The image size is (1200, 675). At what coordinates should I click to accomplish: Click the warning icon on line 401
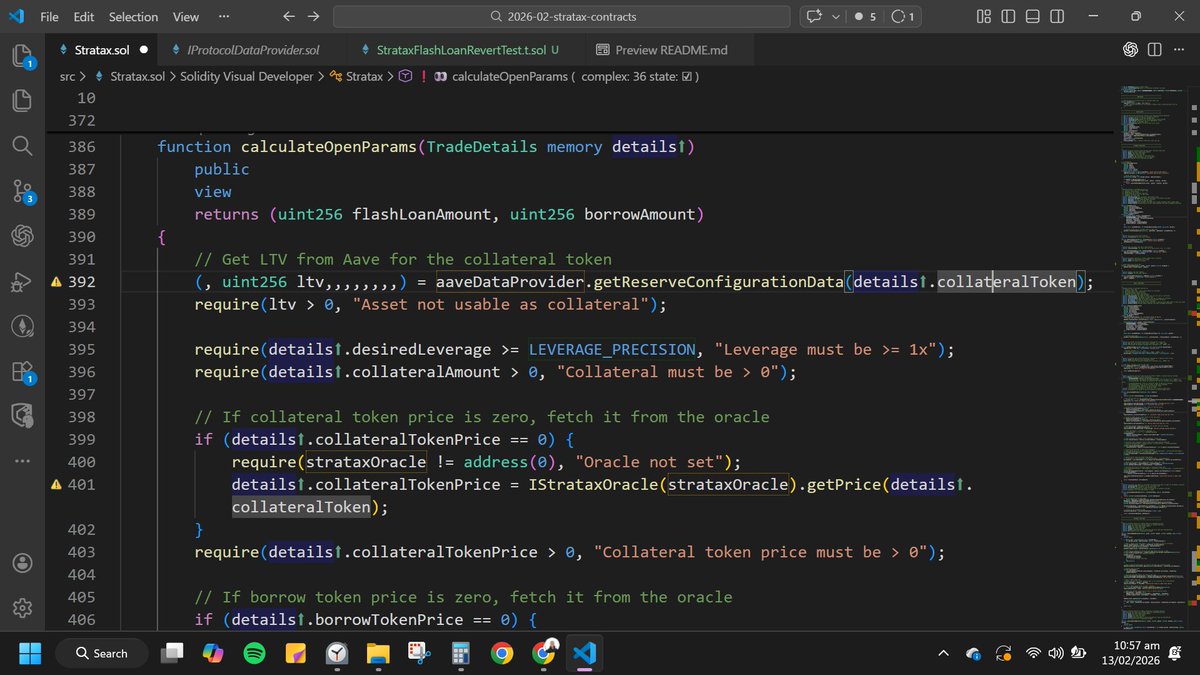point(57,484)
